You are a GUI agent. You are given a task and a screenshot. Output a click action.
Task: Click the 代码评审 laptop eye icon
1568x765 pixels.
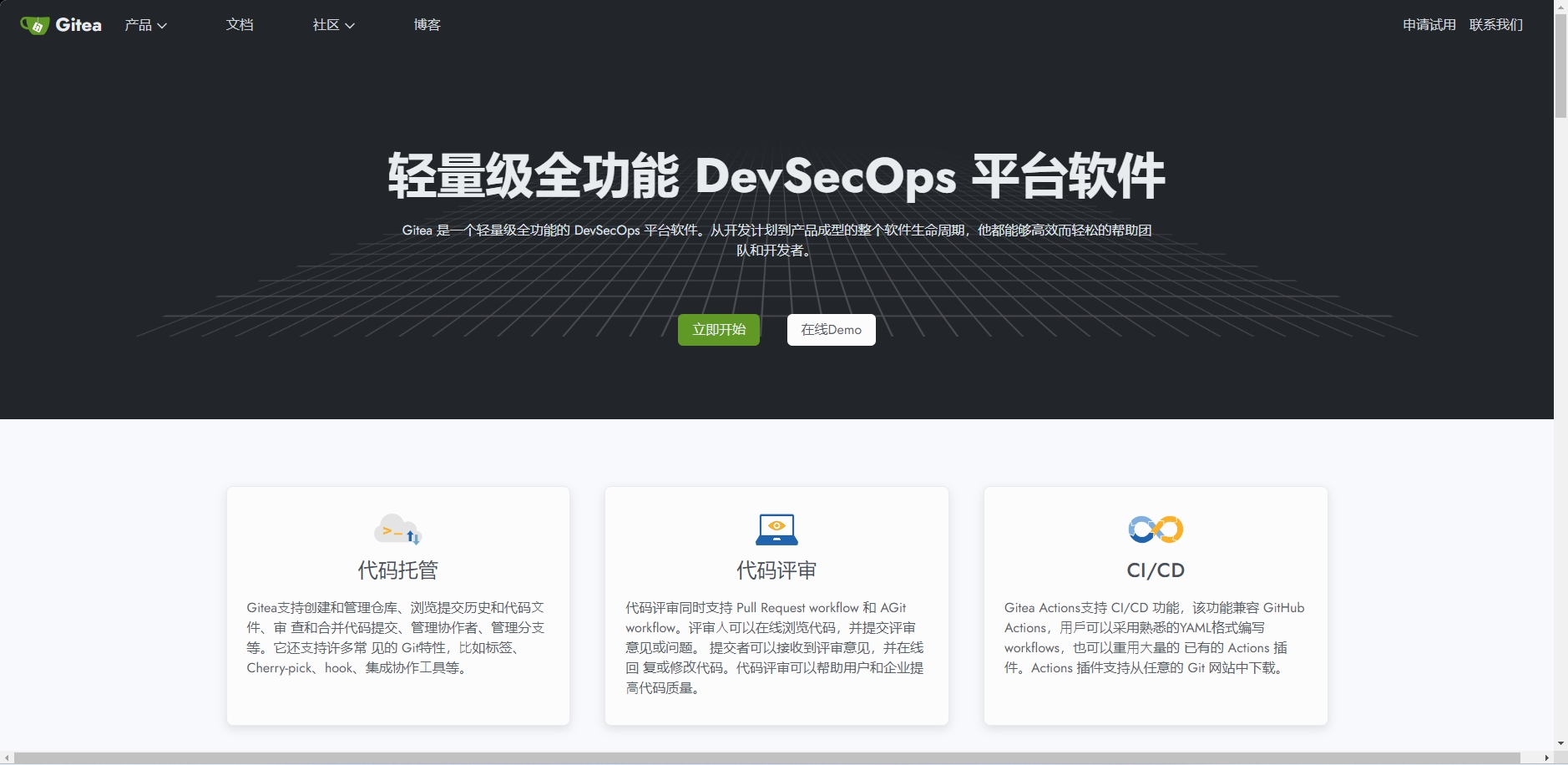(776, 529)
